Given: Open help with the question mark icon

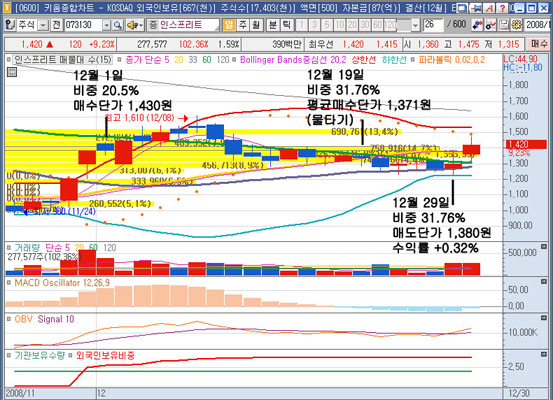Looking at the screenshot, I should point(503,8).
